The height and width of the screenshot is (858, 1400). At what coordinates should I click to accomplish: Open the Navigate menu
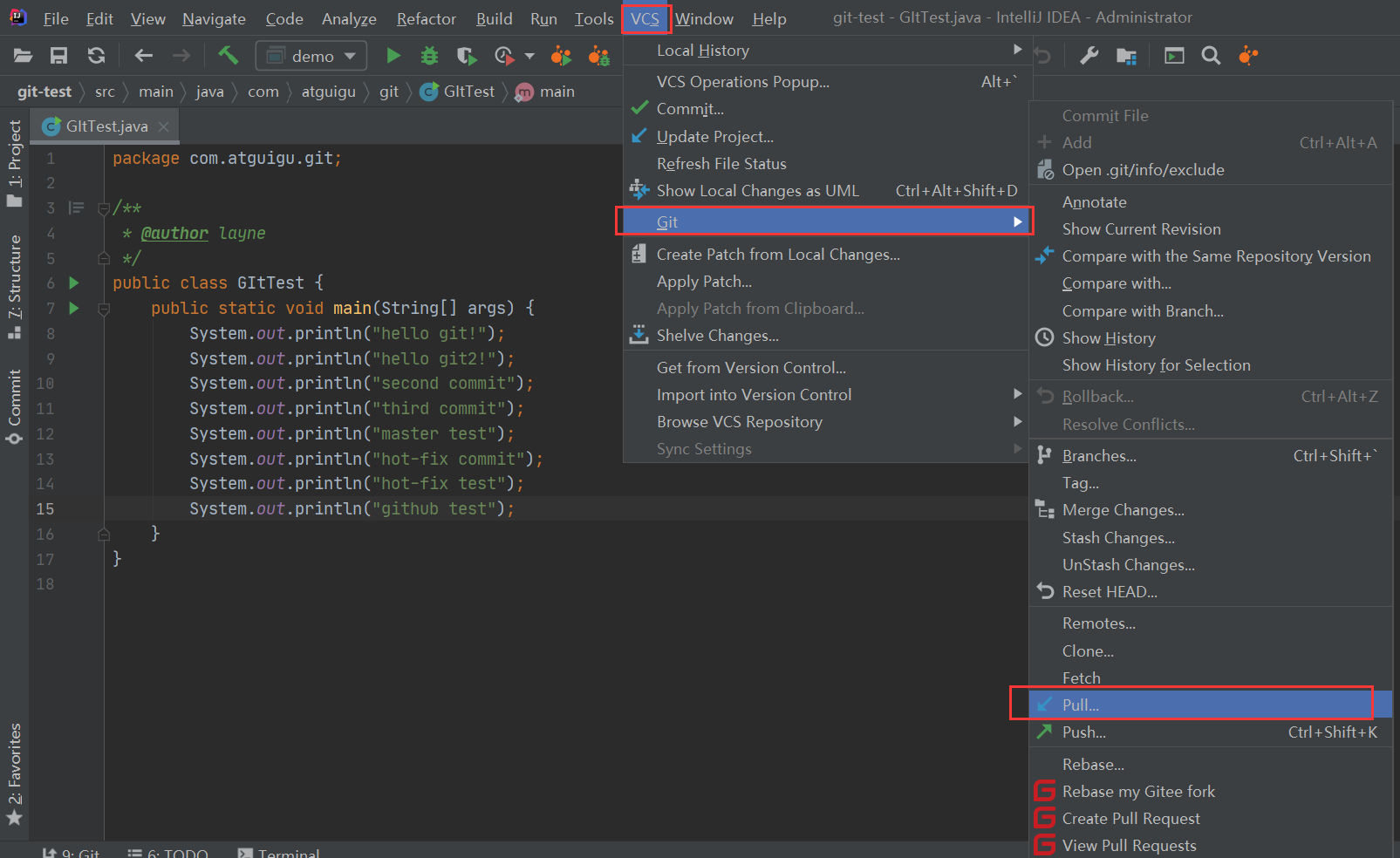pyautogui.click(x=214, y=18)
